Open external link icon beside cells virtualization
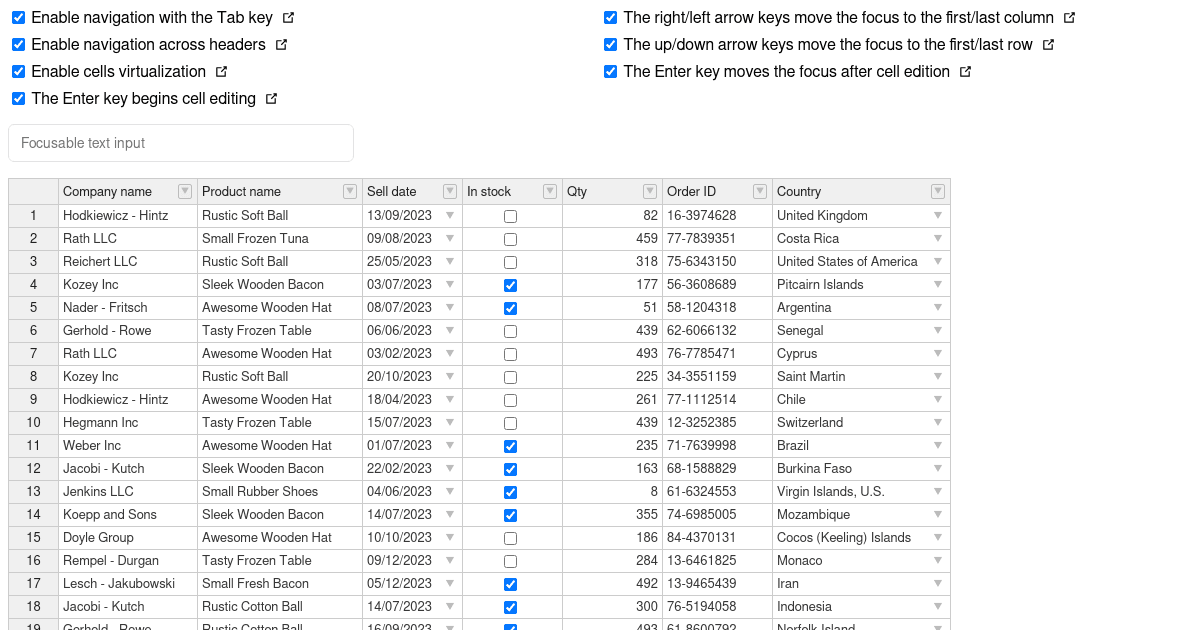 [221, 72]
